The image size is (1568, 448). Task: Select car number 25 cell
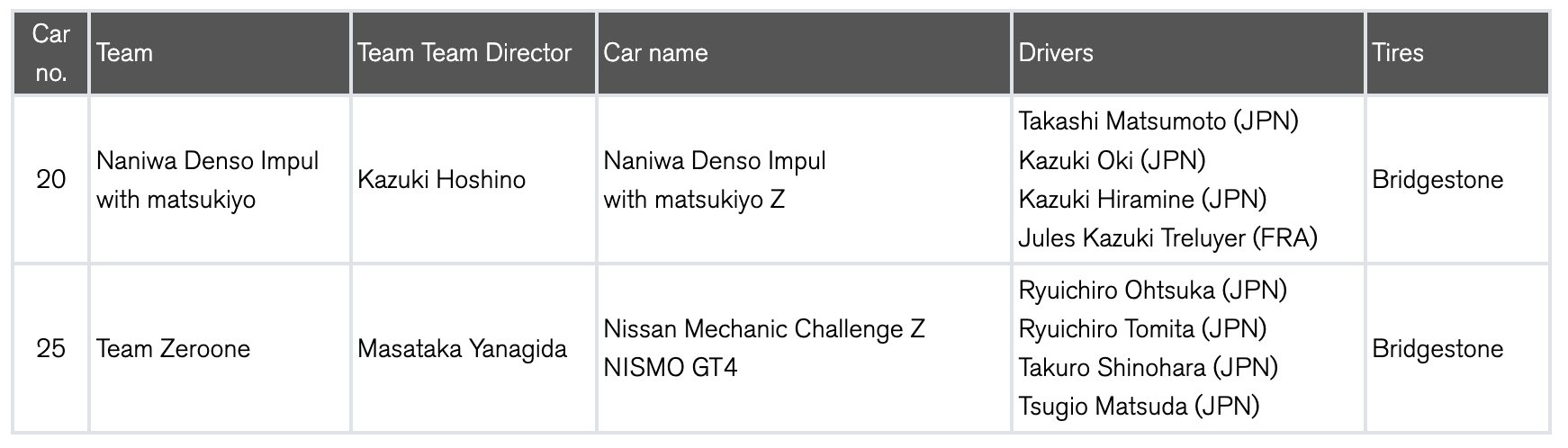tap(51, 349)
